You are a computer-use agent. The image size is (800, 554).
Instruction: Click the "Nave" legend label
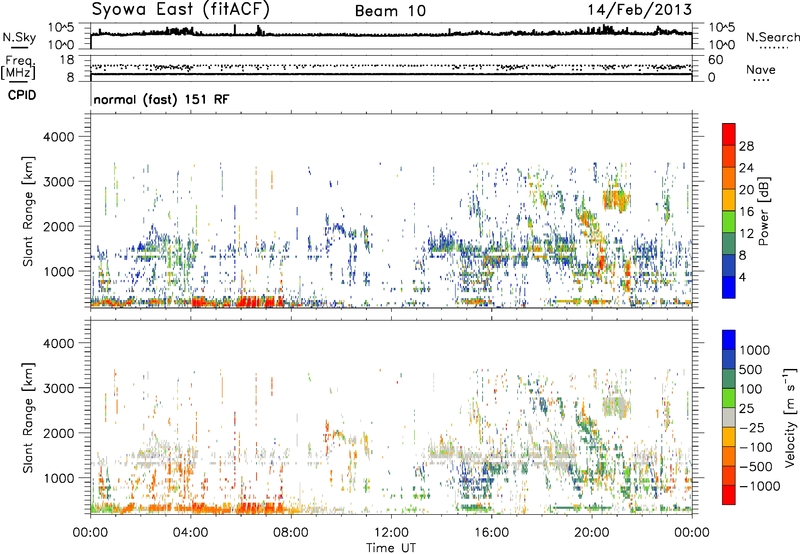click(x=761, y=70)
